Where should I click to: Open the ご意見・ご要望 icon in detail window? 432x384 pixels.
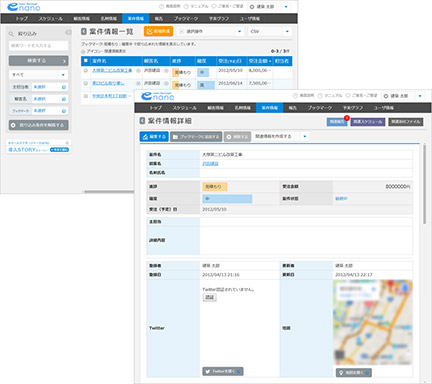348,96
